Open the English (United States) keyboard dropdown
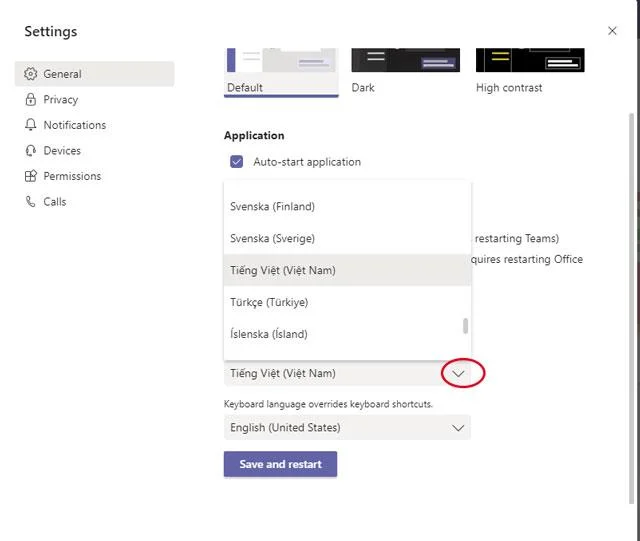Image resolution: width=640 pixels, height=541 pixels. (x=347, y=427)
